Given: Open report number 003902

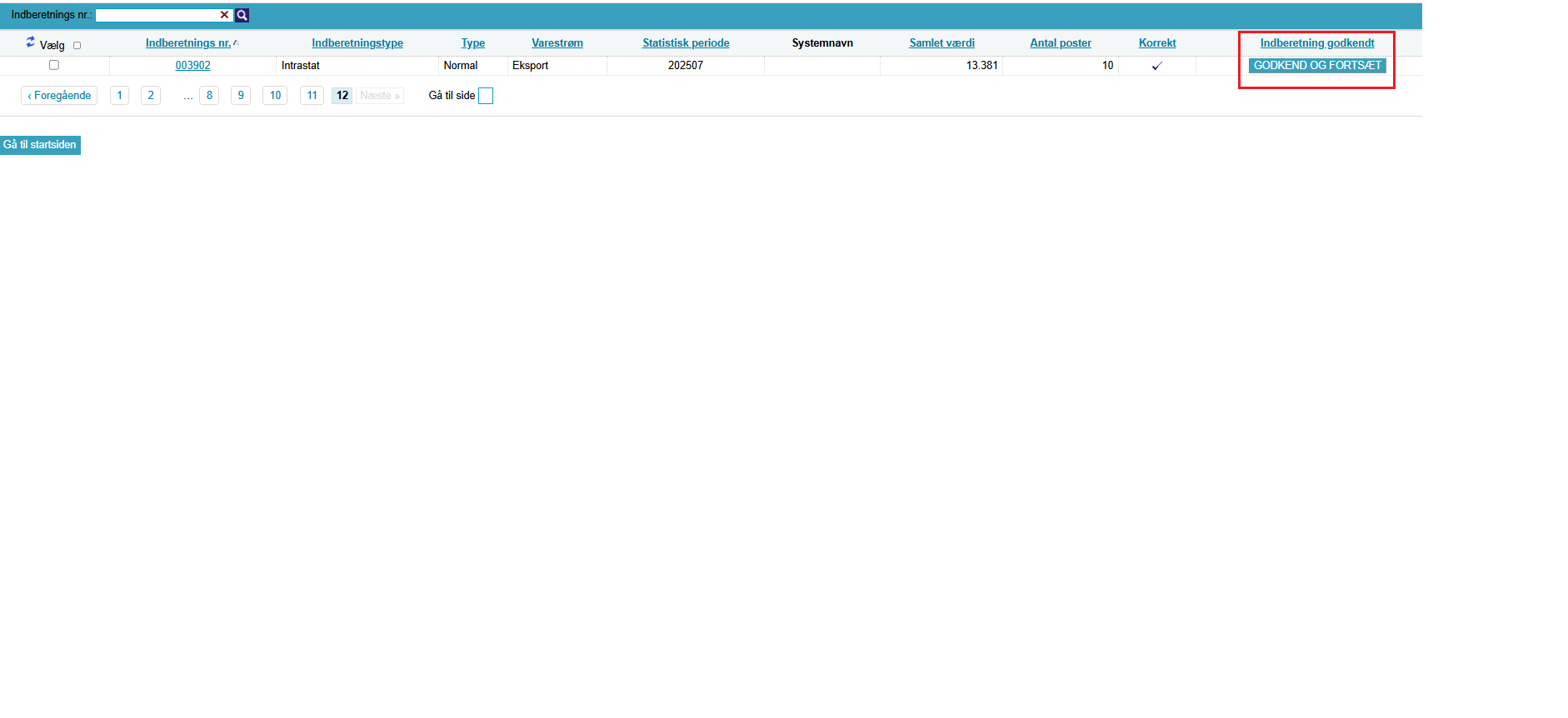Looking at the screenshot, I should (x=192, y=66).
